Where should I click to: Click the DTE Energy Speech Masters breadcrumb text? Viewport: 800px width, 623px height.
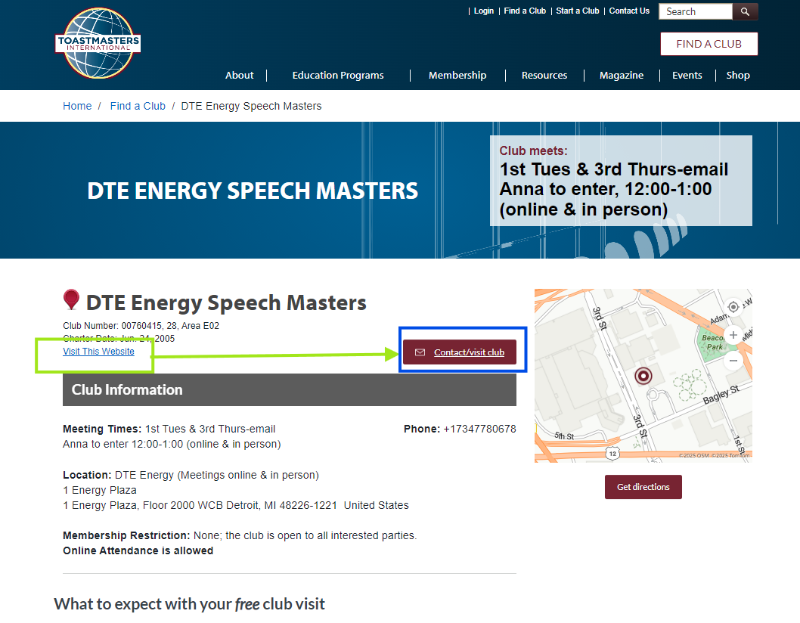click(x=251, y=106)
